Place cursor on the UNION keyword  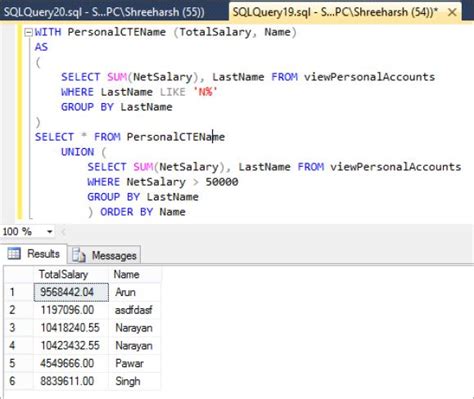point(78,152)
